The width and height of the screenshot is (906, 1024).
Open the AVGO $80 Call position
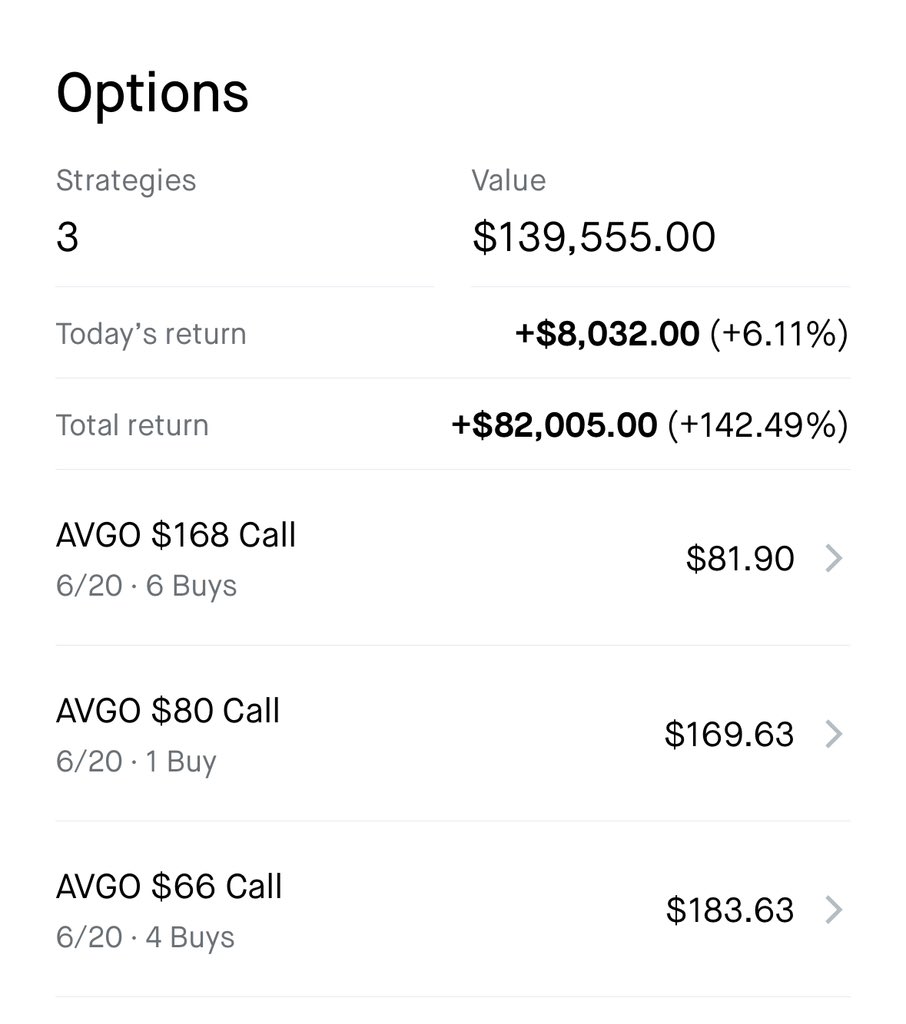point(168,711)
